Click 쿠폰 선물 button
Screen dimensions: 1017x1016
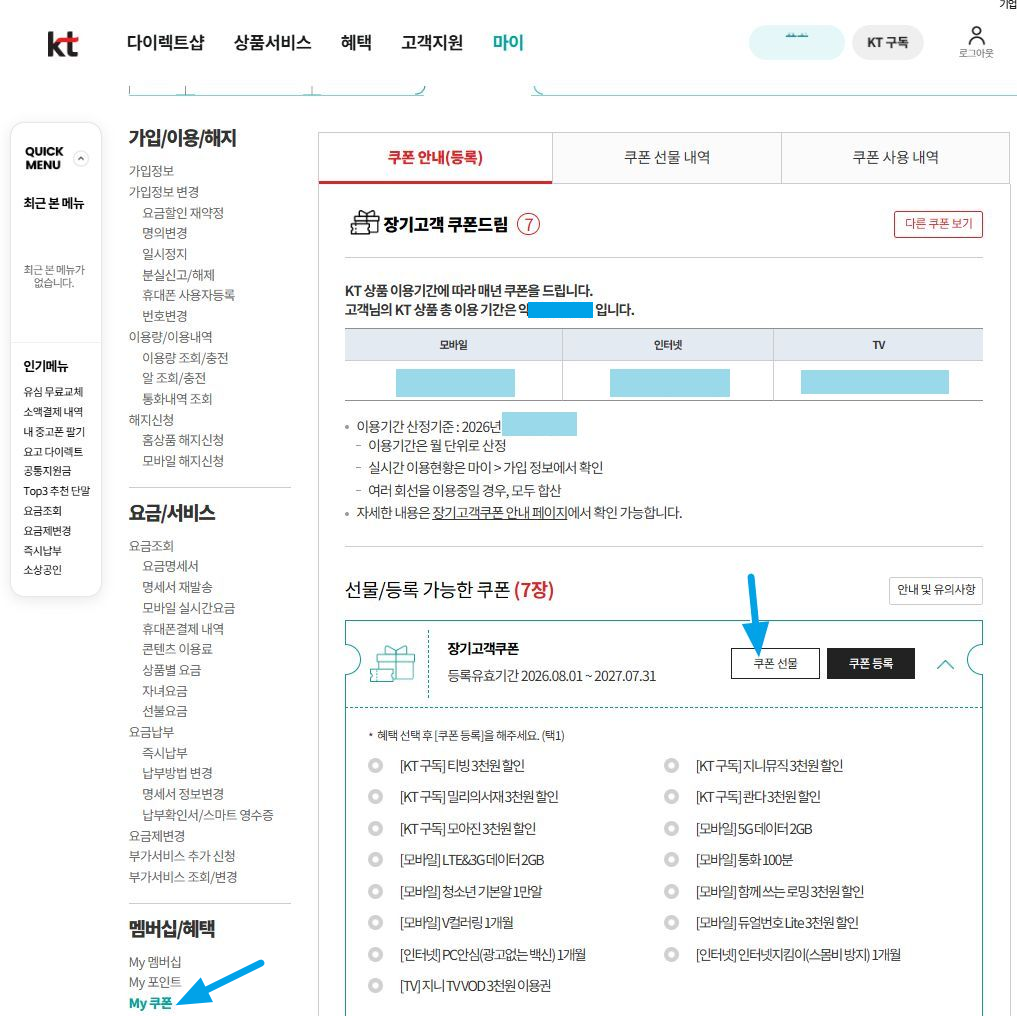coord(775,663)
